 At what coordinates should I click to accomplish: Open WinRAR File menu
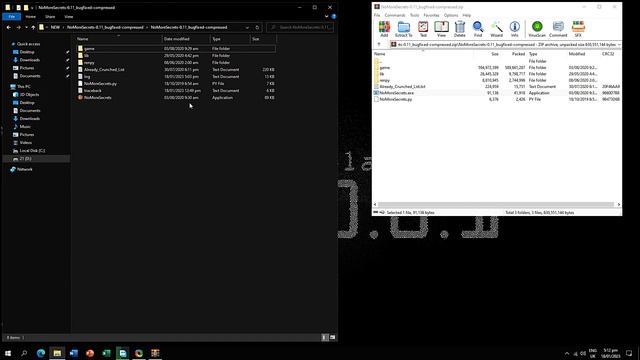coord(377,15)
